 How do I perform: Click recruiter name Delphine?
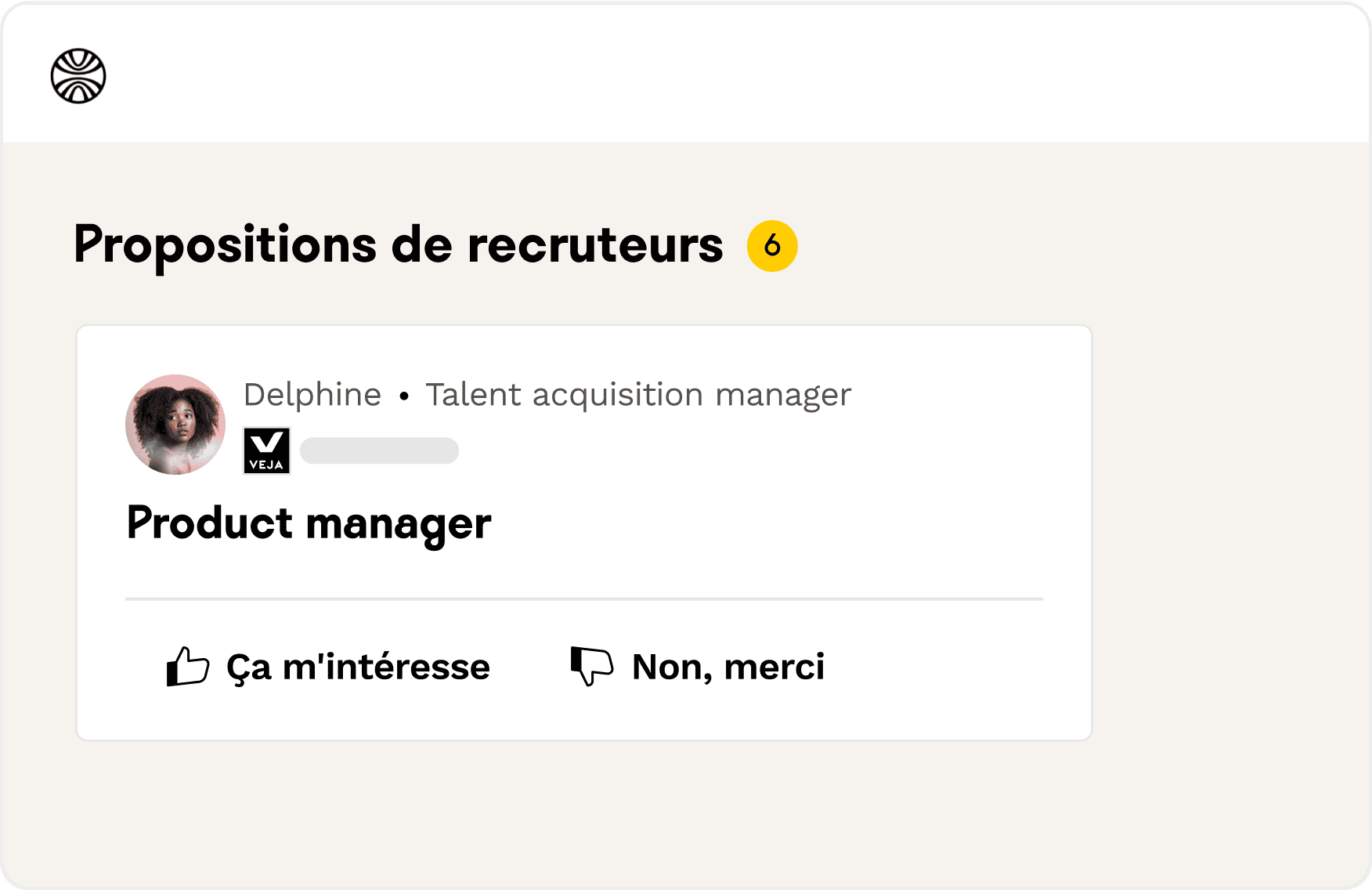(x=312, y=394)
